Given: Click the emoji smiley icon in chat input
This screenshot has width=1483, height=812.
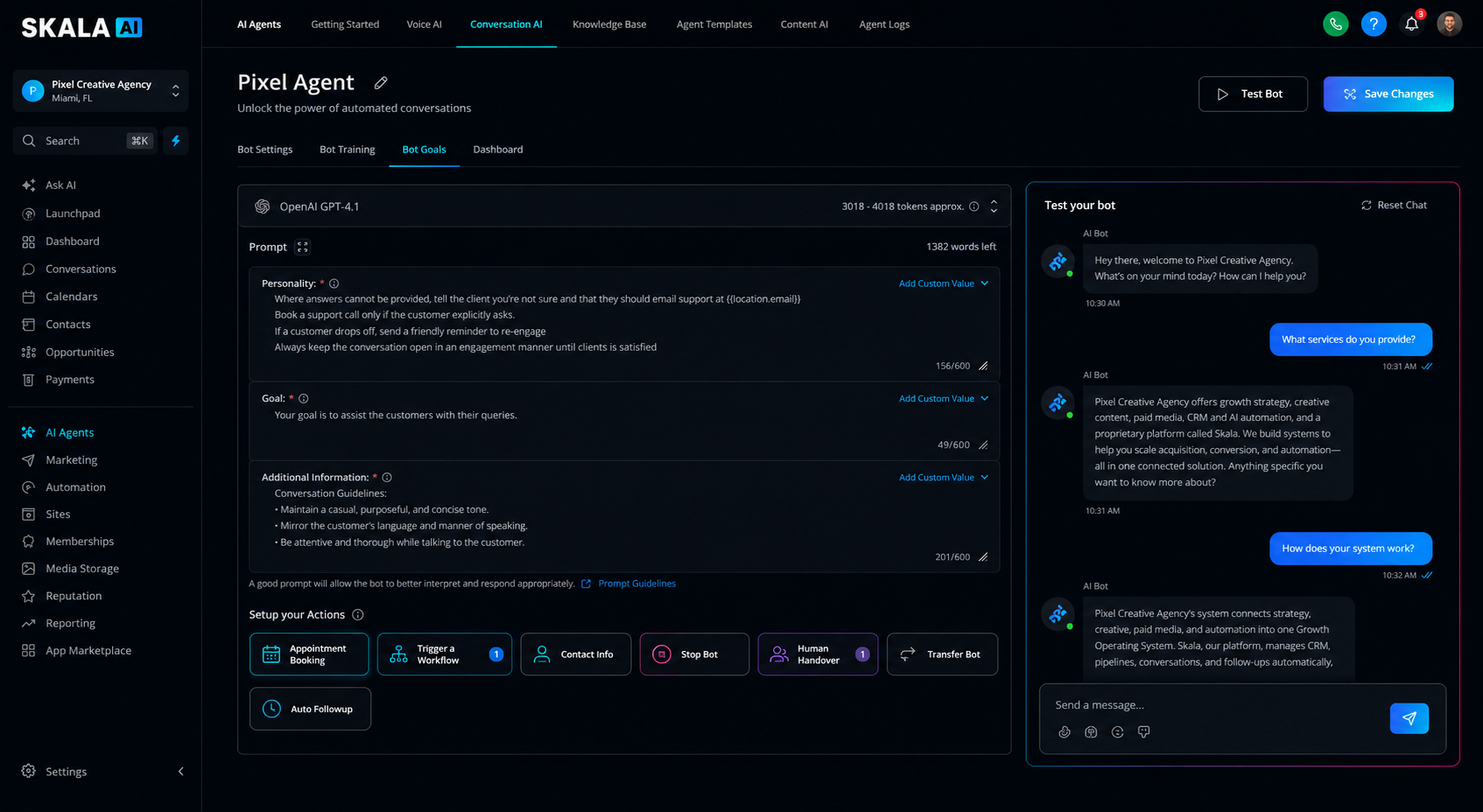Looking at the screenshot, I should click(x=1117, y=732).
